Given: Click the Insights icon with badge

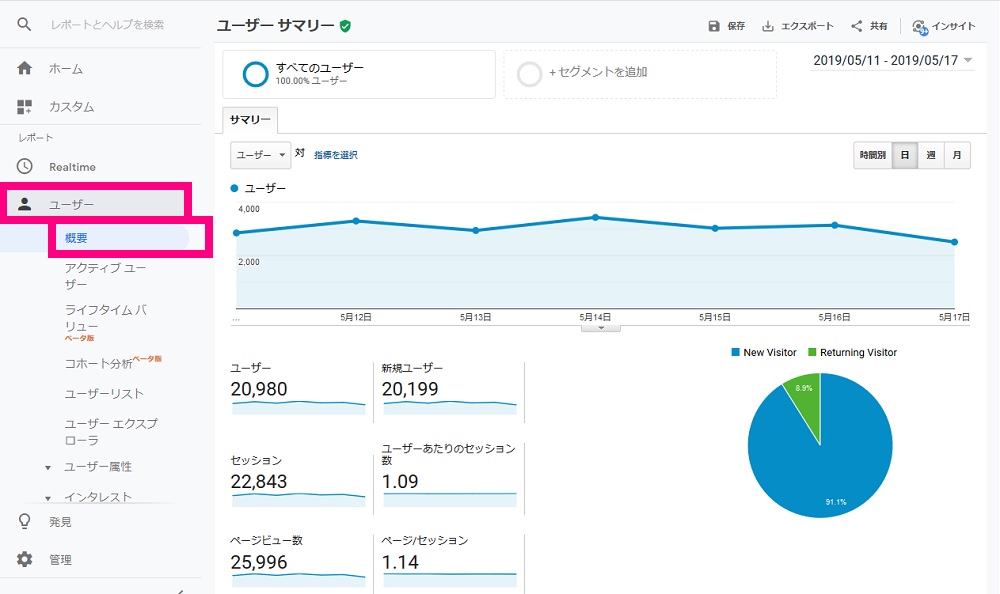Looking at the screenshot, I should [920, 27].
